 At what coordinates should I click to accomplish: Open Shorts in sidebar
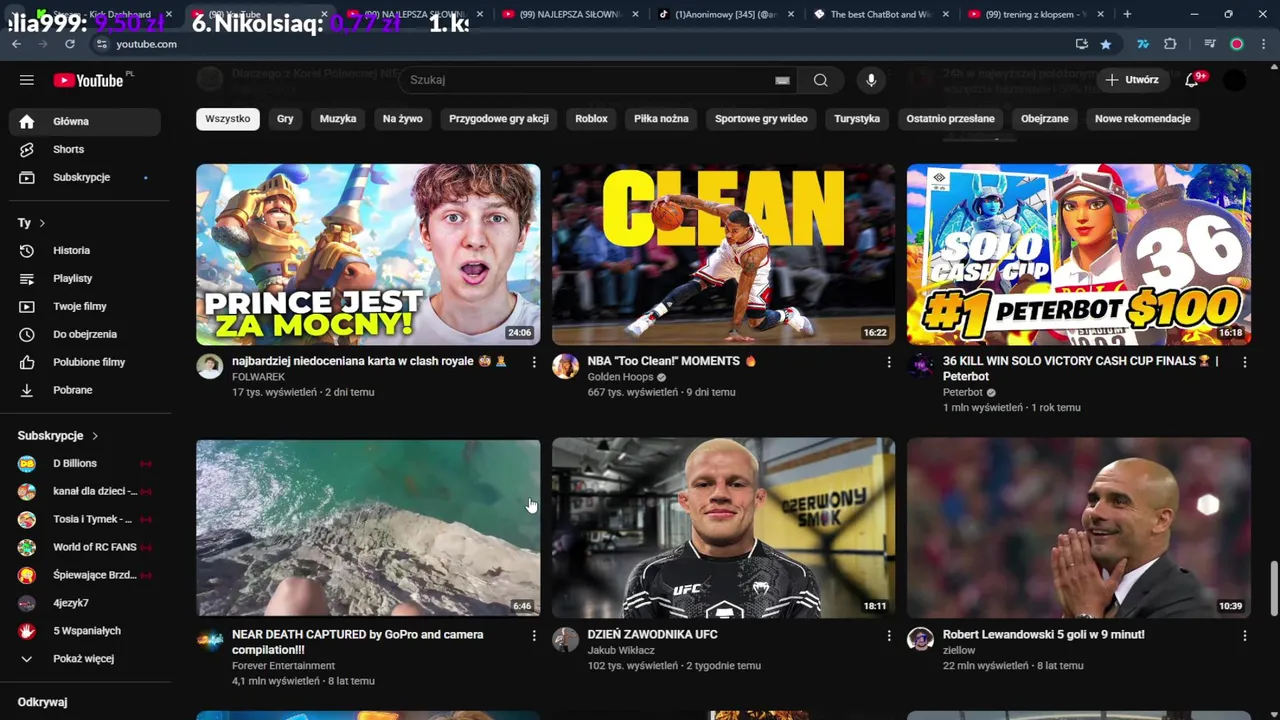coord(85,149)
